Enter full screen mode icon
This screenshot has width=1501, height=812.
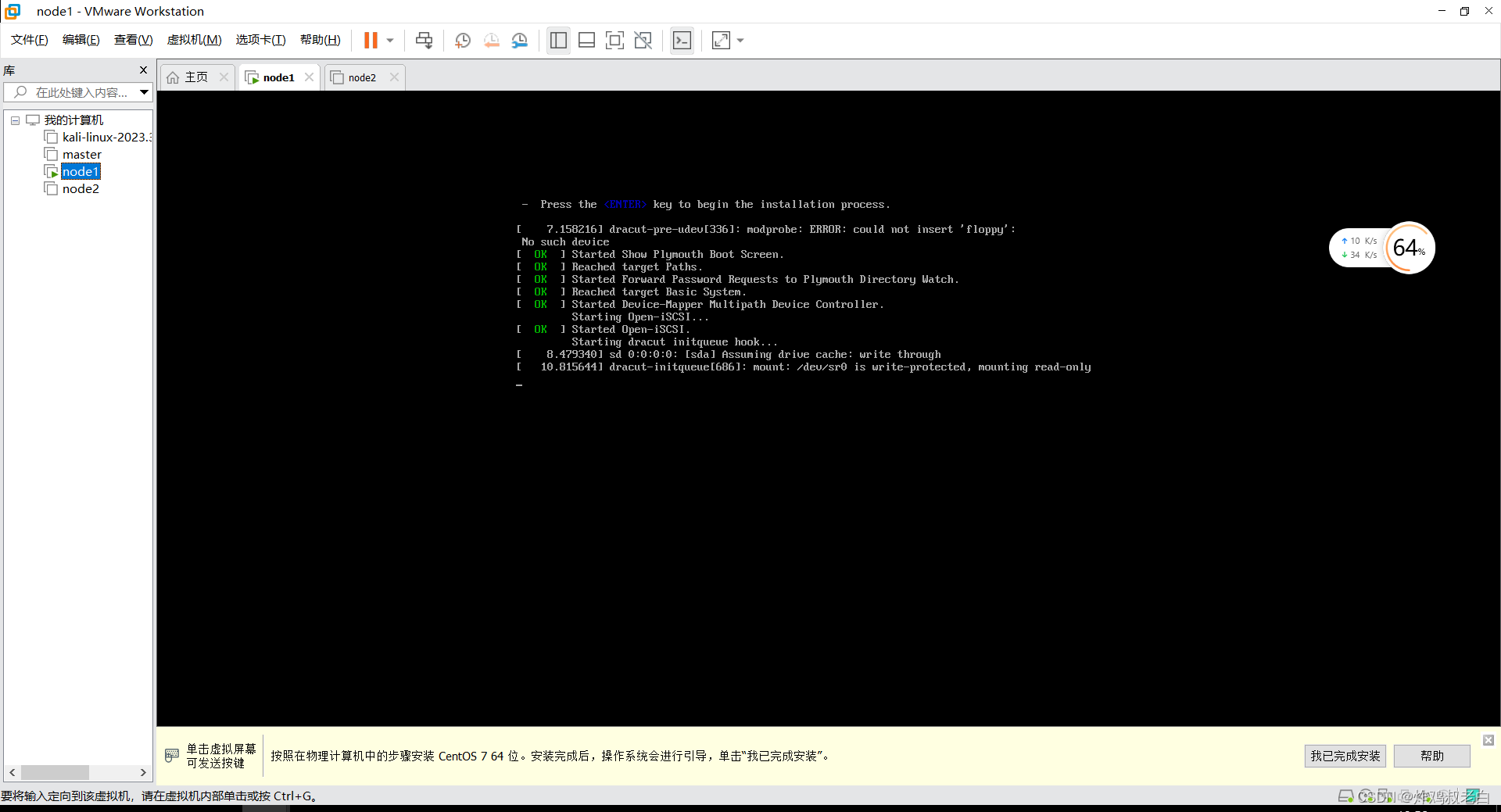tap(615, 40)
